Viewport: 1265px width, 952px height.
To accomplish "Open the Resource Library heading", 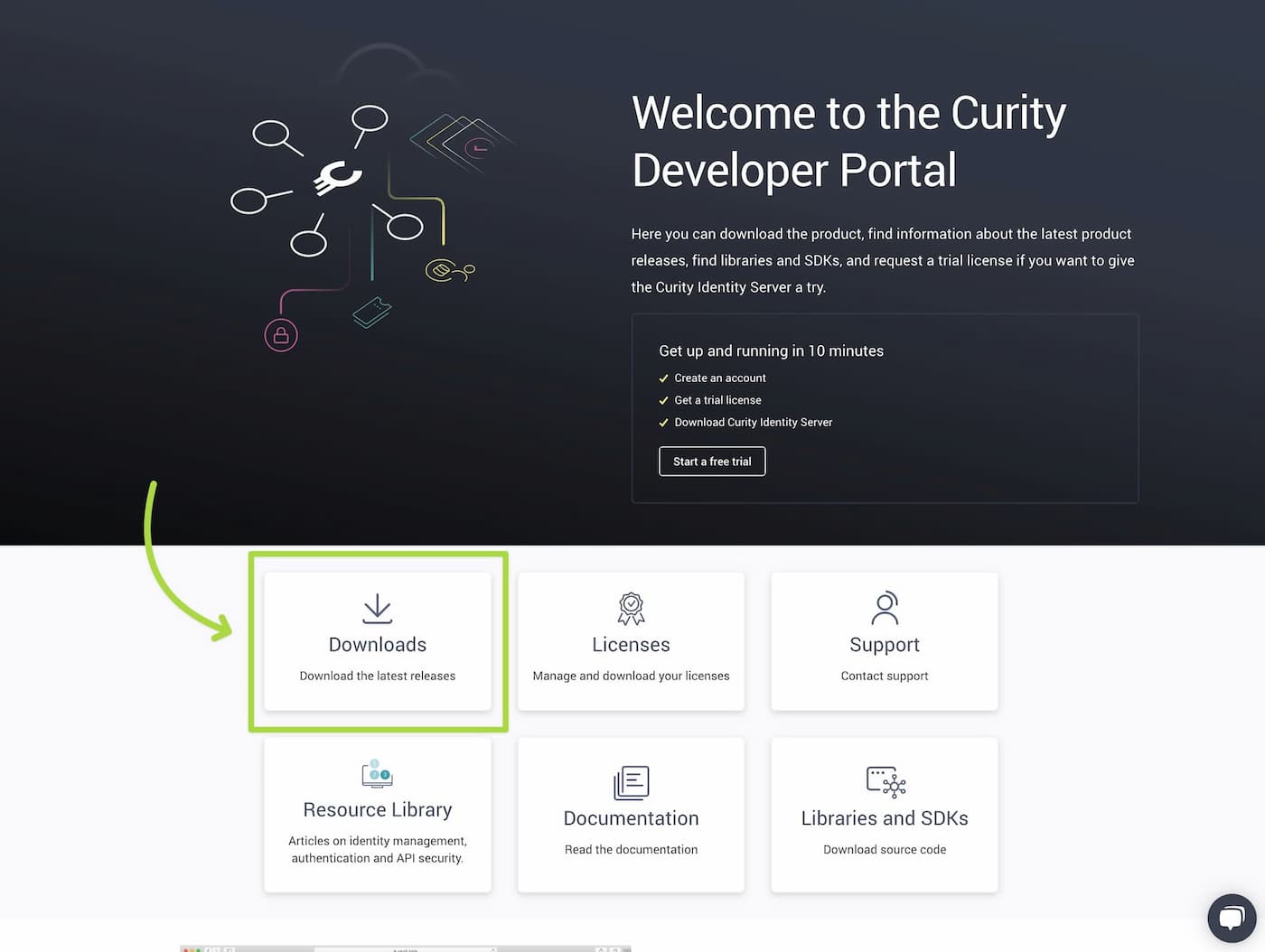I will [x=377, y=810].
